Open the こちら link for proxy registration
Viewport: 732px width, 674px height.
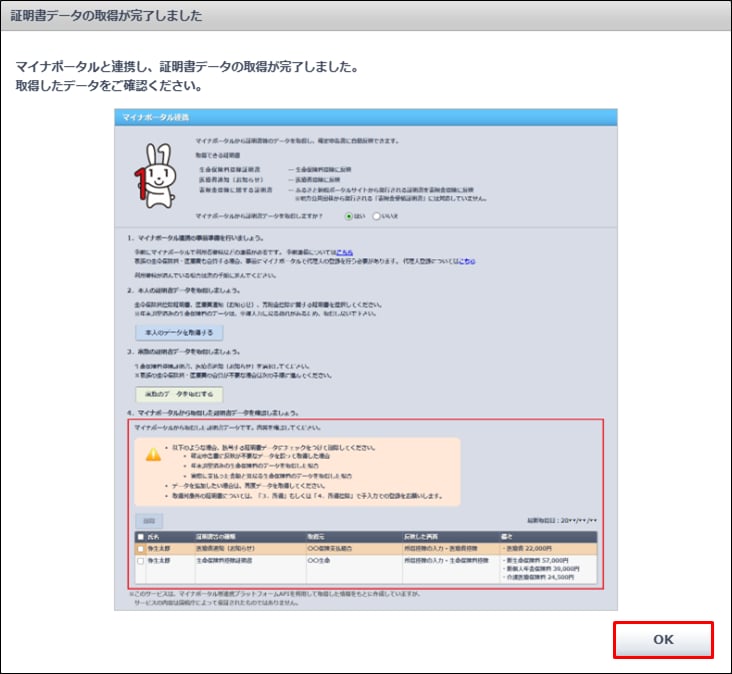pos(465,263)
